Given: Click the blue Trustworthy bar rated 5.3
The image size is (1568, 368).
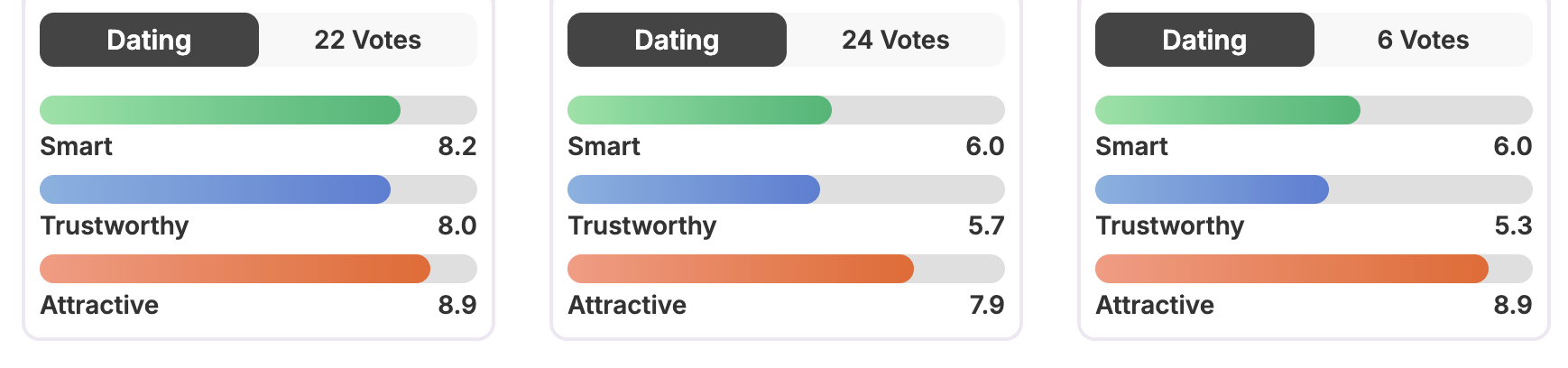Looking at the screenshot, I should pos(1211,189).
